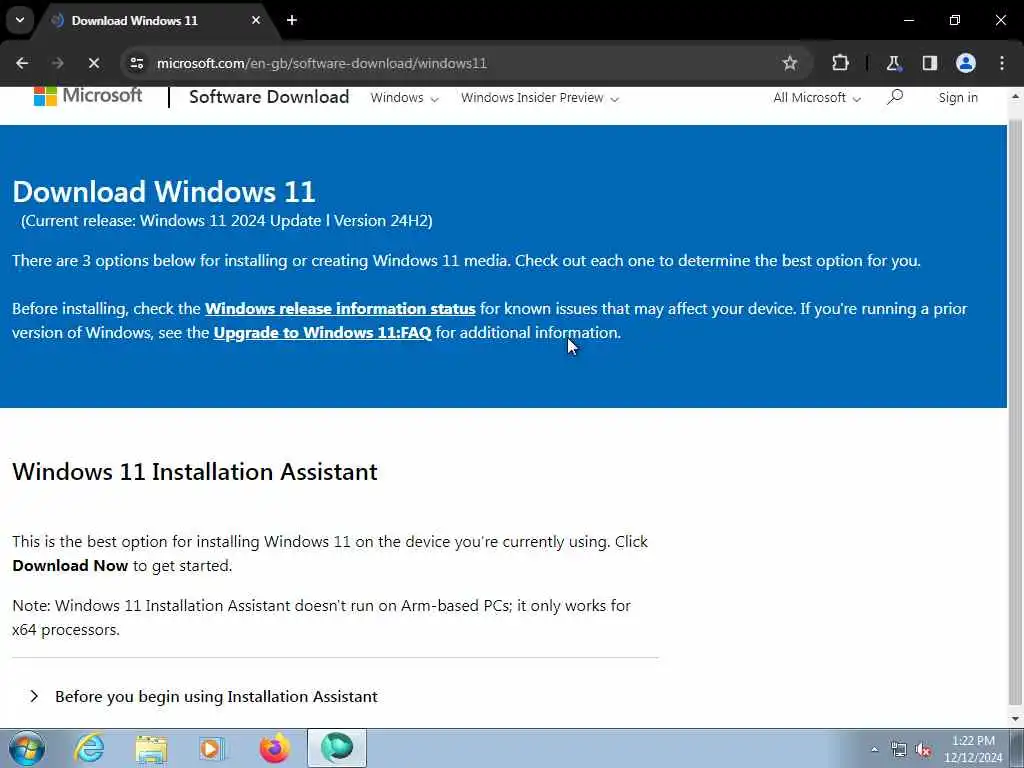Open the tab search dropdown arrow
This screenshot has width=1024, height=768.
tap(20, 20)
